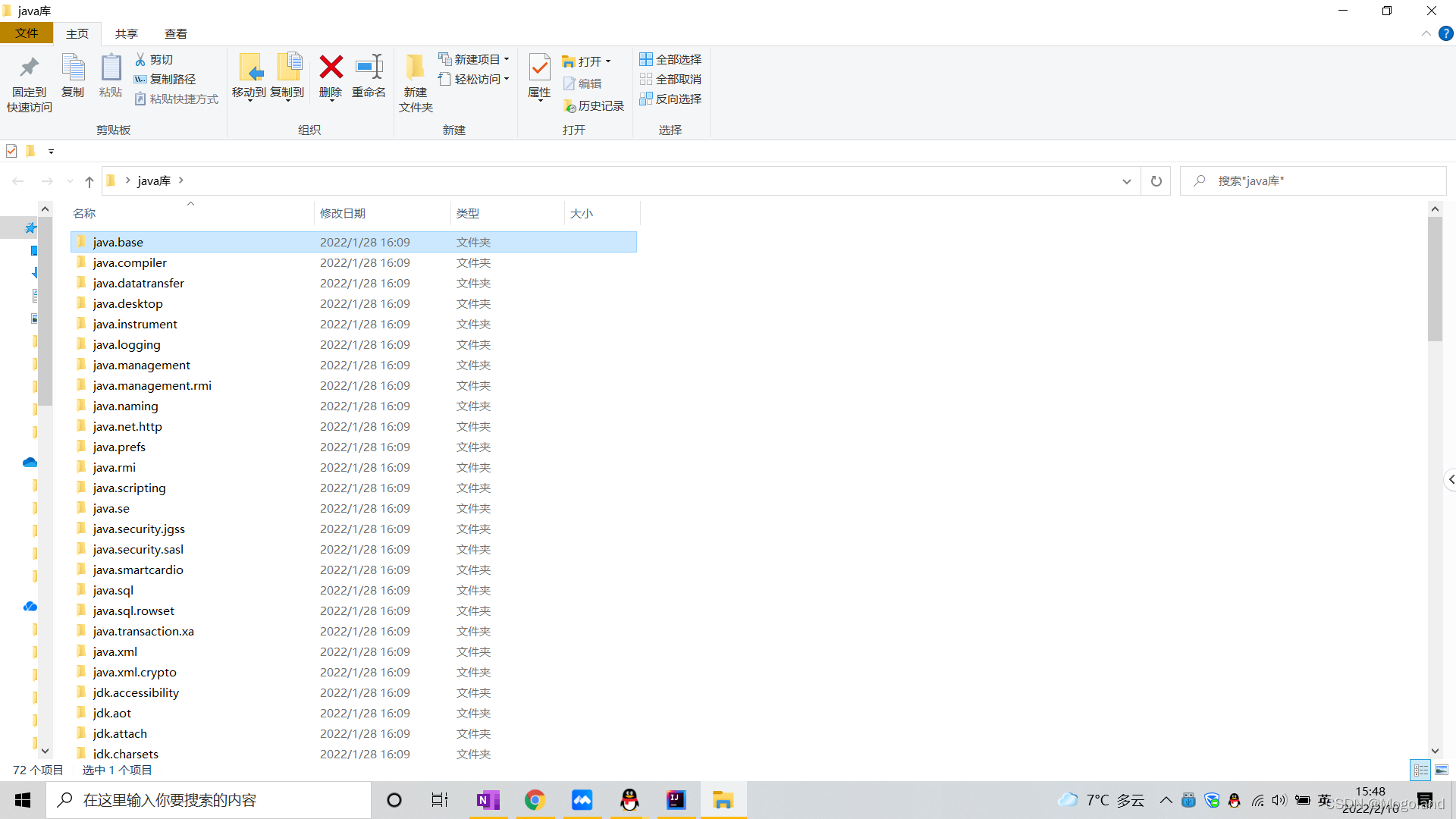Click the Copy Path (复制路径) icon
Screen dimensions: 1456x819
click(x=140, y=79)
